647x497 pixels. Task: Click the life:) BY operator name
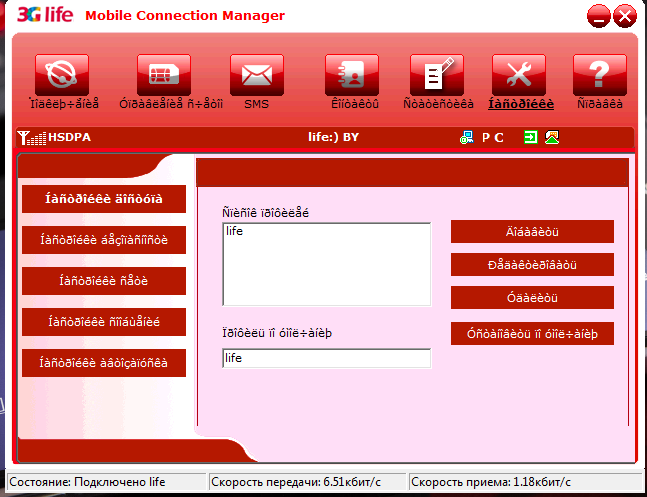(x=333, y=137)
